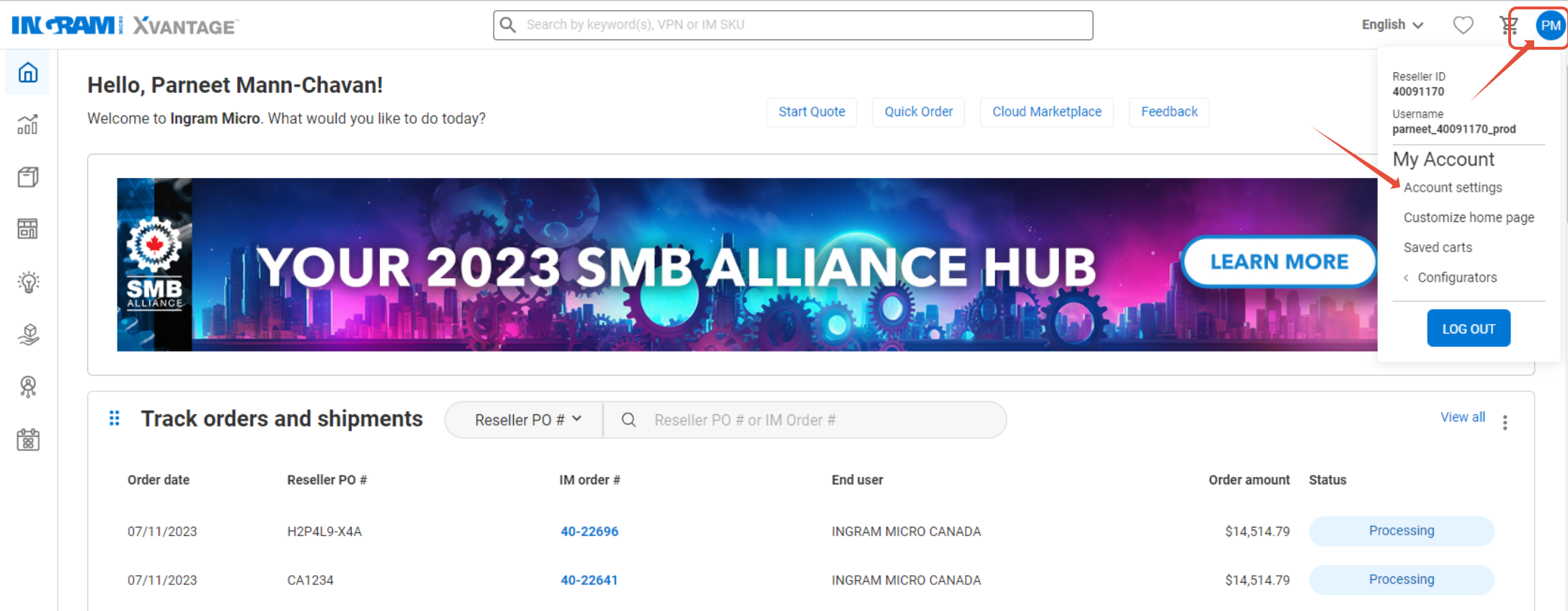Click LEARN MORE on SMB banner

point(1278,262)
